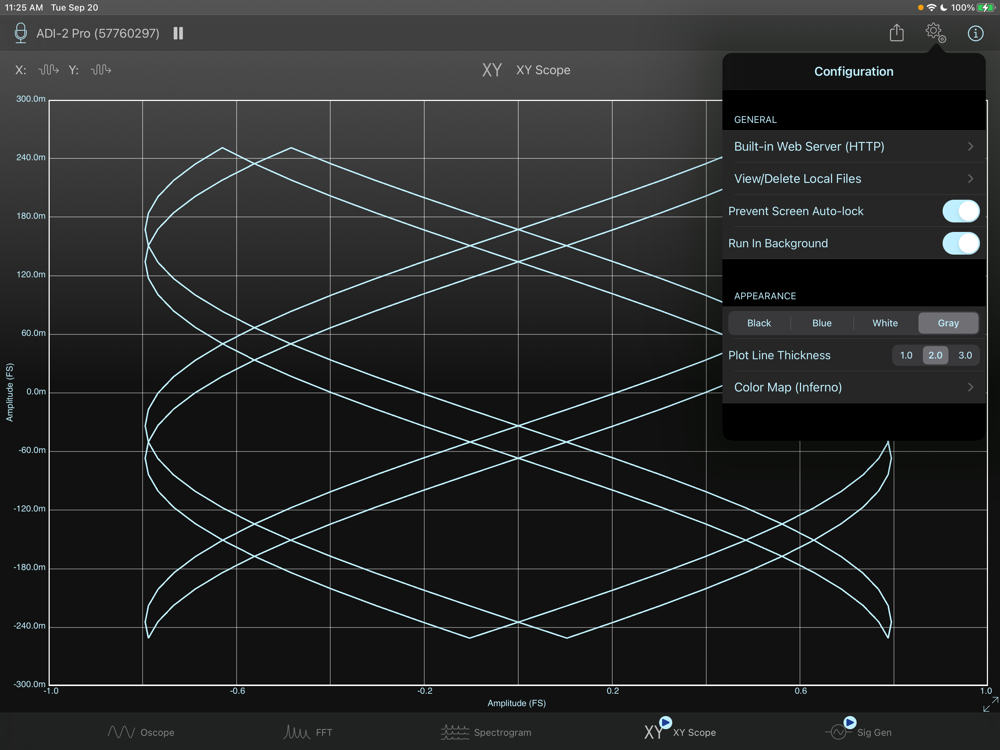Screen dimensions: 1000x750
Task: Expand plot to full screen
Action: click(x=989, y=705)
